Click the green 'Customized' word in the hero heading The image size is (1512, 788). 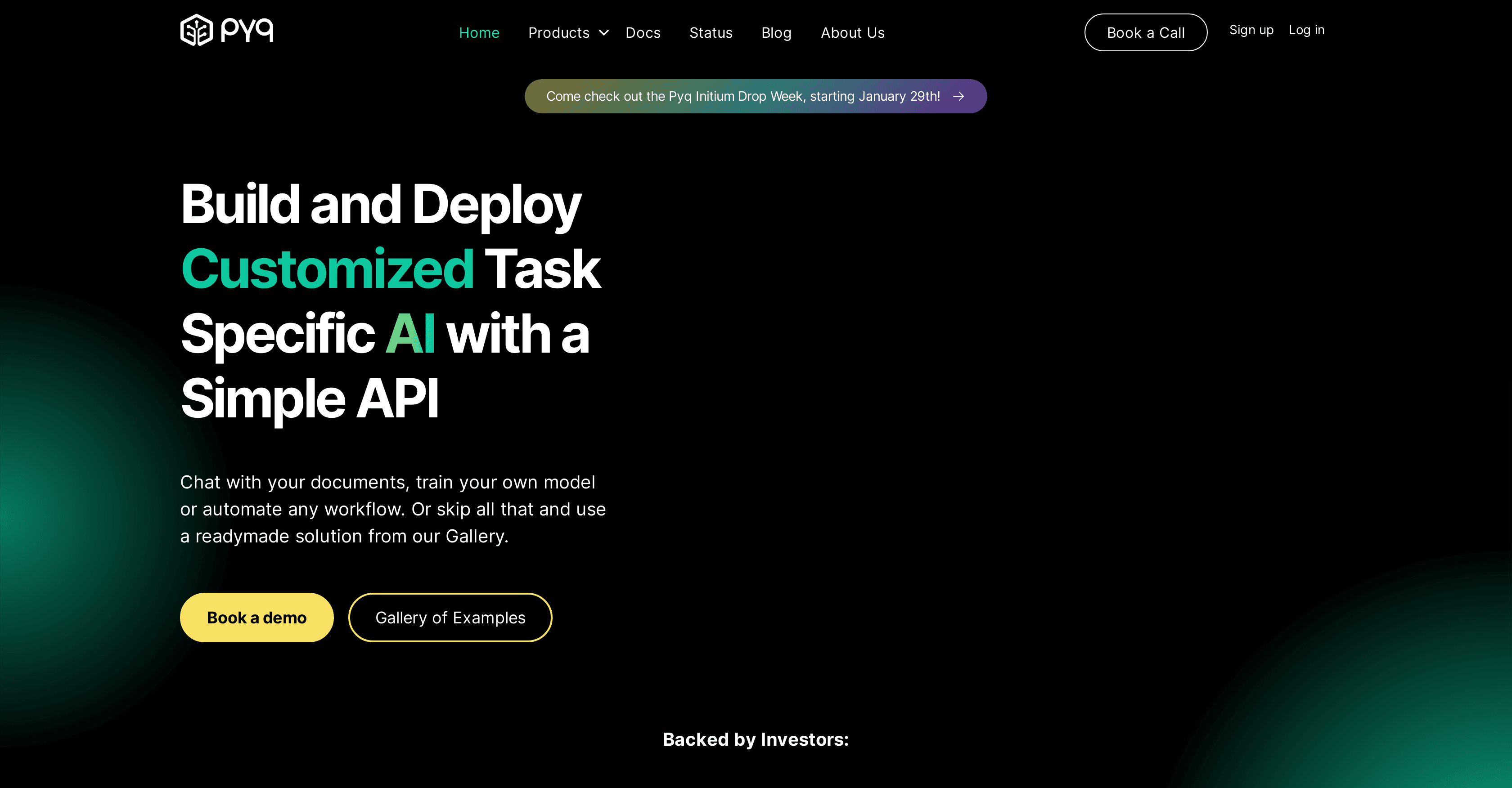point(328,268)
